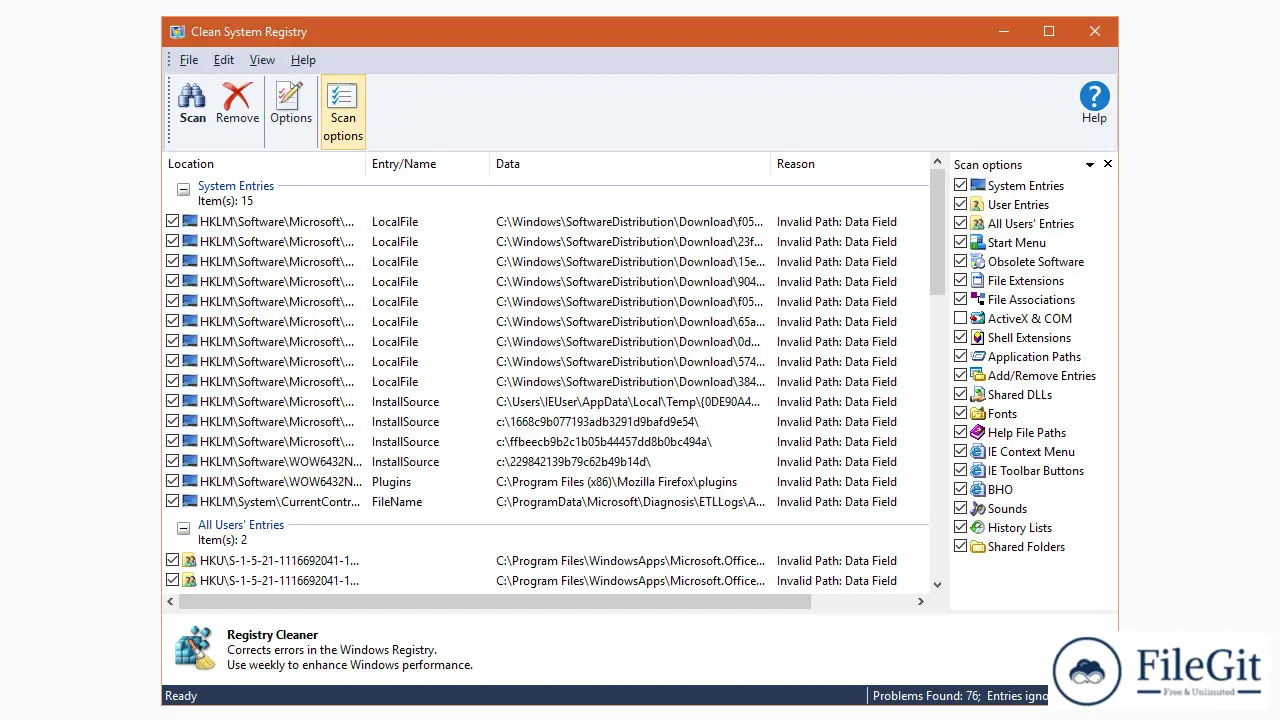This screenshot has height=720, width=1280.
Task: Select the c:\ffbeecb9b2c1b05b44457dd8b0bc494a\ data cell
Action: [604, 441]
